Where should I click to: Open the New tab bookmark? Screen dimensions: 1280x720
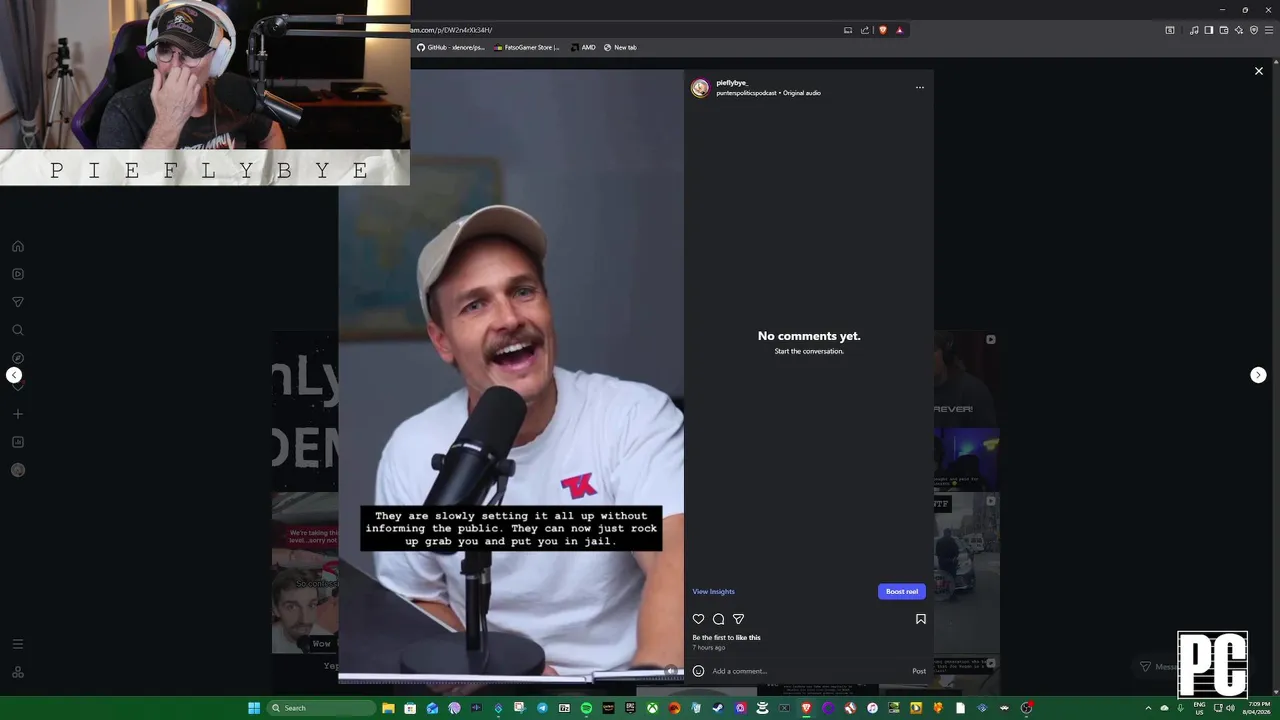620,47
